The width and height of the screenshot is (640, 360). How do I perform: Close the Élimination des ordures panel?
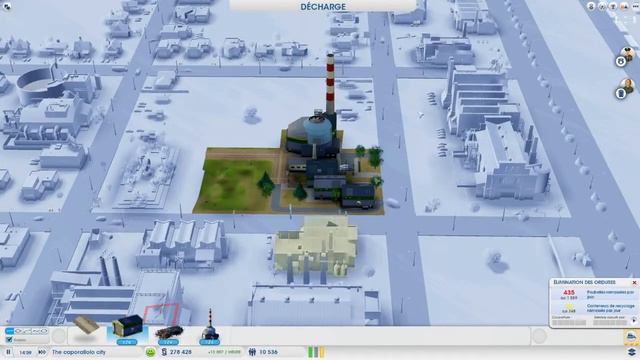point(634,282)
